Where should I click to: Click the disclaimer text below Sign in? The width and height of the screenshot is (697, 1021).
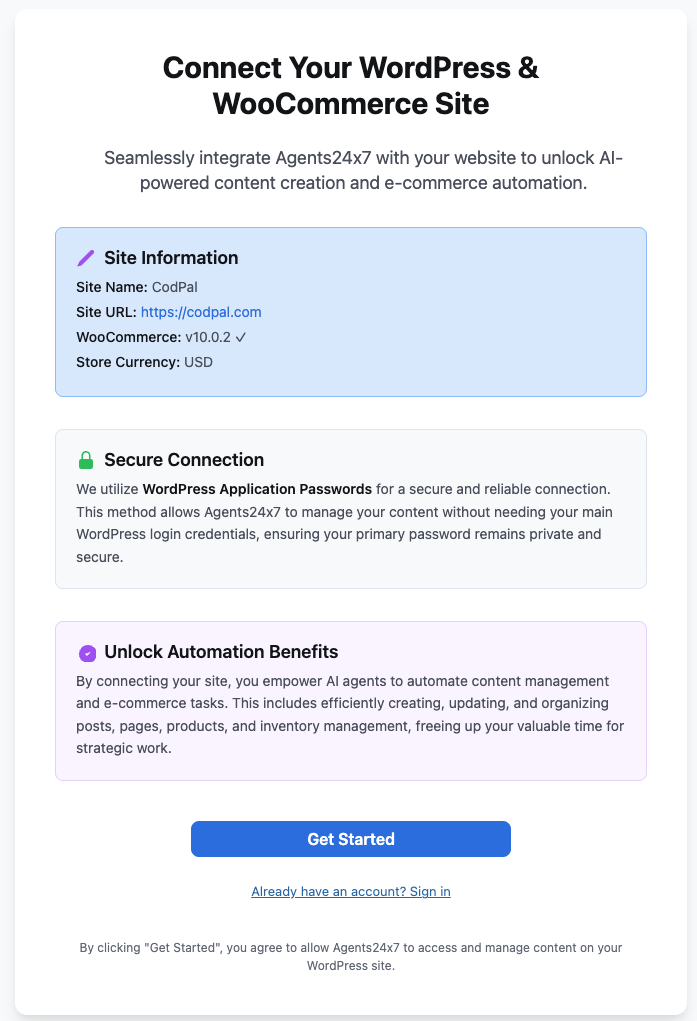(x=351, y=956)
